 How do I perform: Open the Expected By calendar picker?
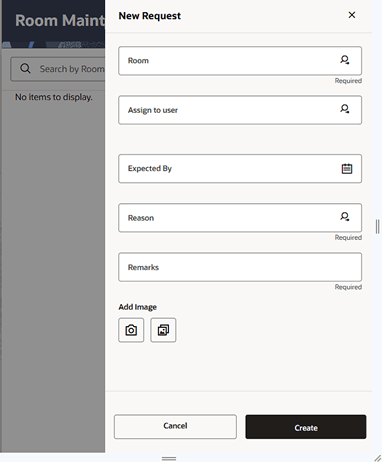point(347,169)
